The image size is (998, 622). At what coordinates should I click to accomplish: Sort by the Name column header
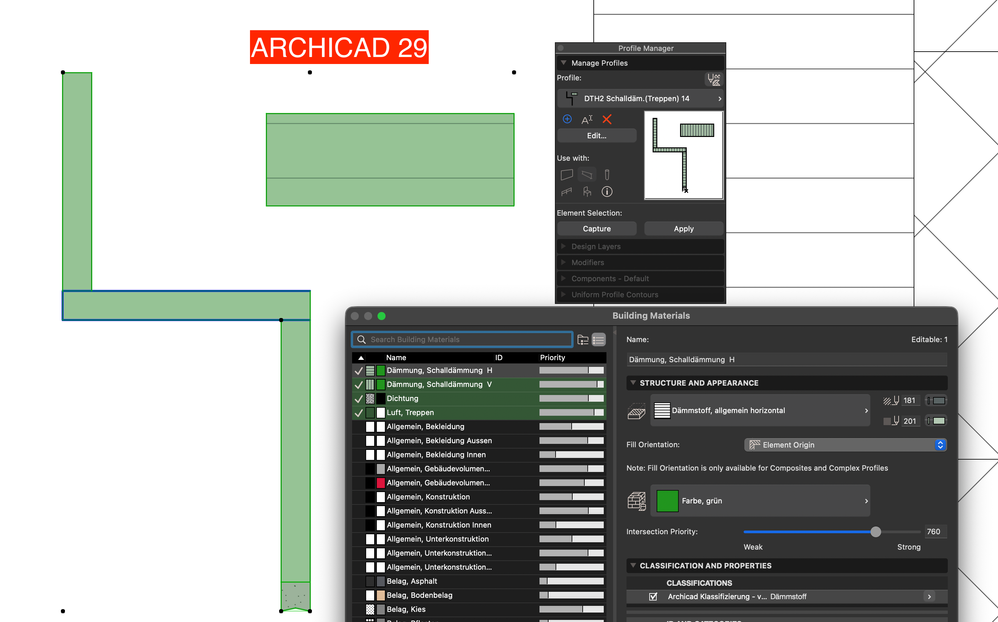click(x=396, y=358)
